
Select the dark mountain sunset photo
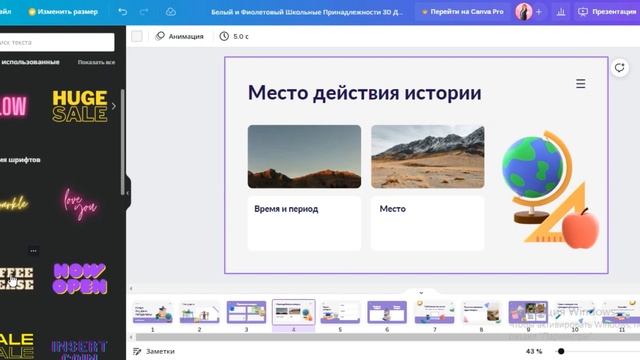tap(304, 157)
